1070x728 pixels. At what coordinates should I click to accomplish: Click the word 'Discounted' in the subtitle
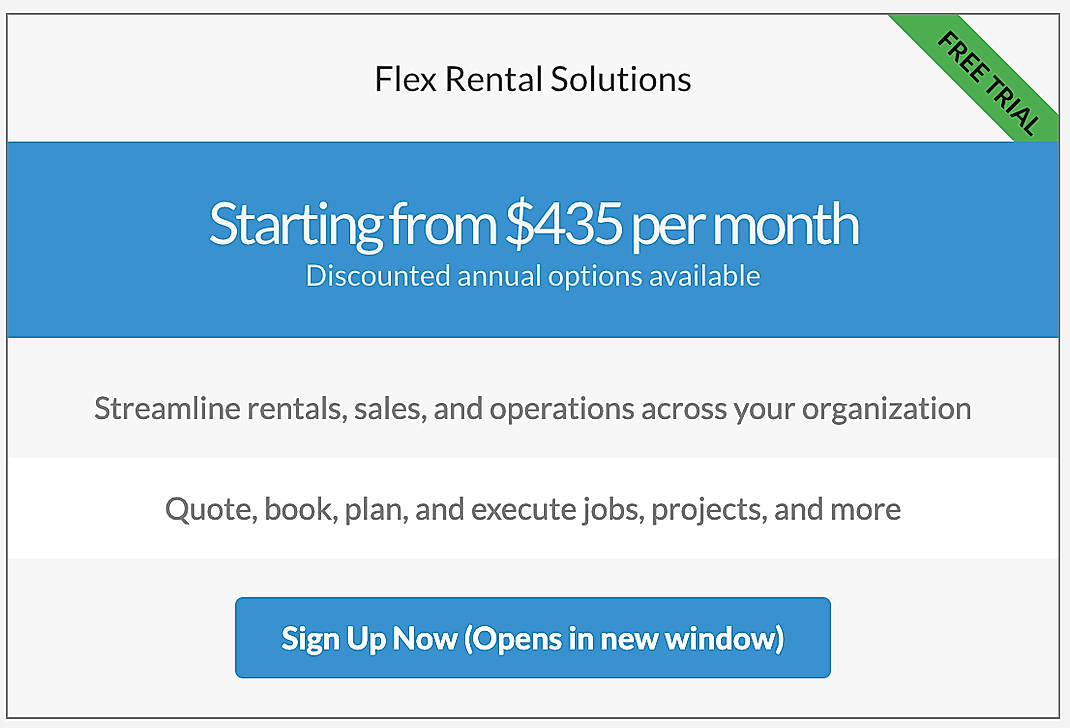point(378,275)
